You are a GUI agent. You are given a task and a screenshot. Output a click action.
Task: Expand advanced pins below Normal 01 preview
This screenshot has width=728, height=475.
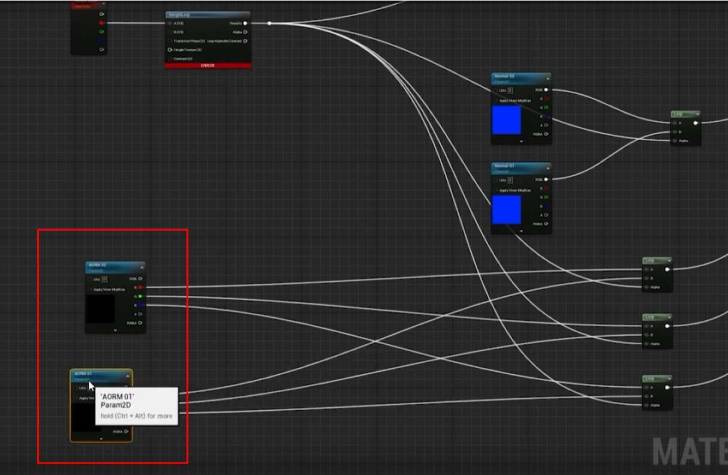pos(521,231)
